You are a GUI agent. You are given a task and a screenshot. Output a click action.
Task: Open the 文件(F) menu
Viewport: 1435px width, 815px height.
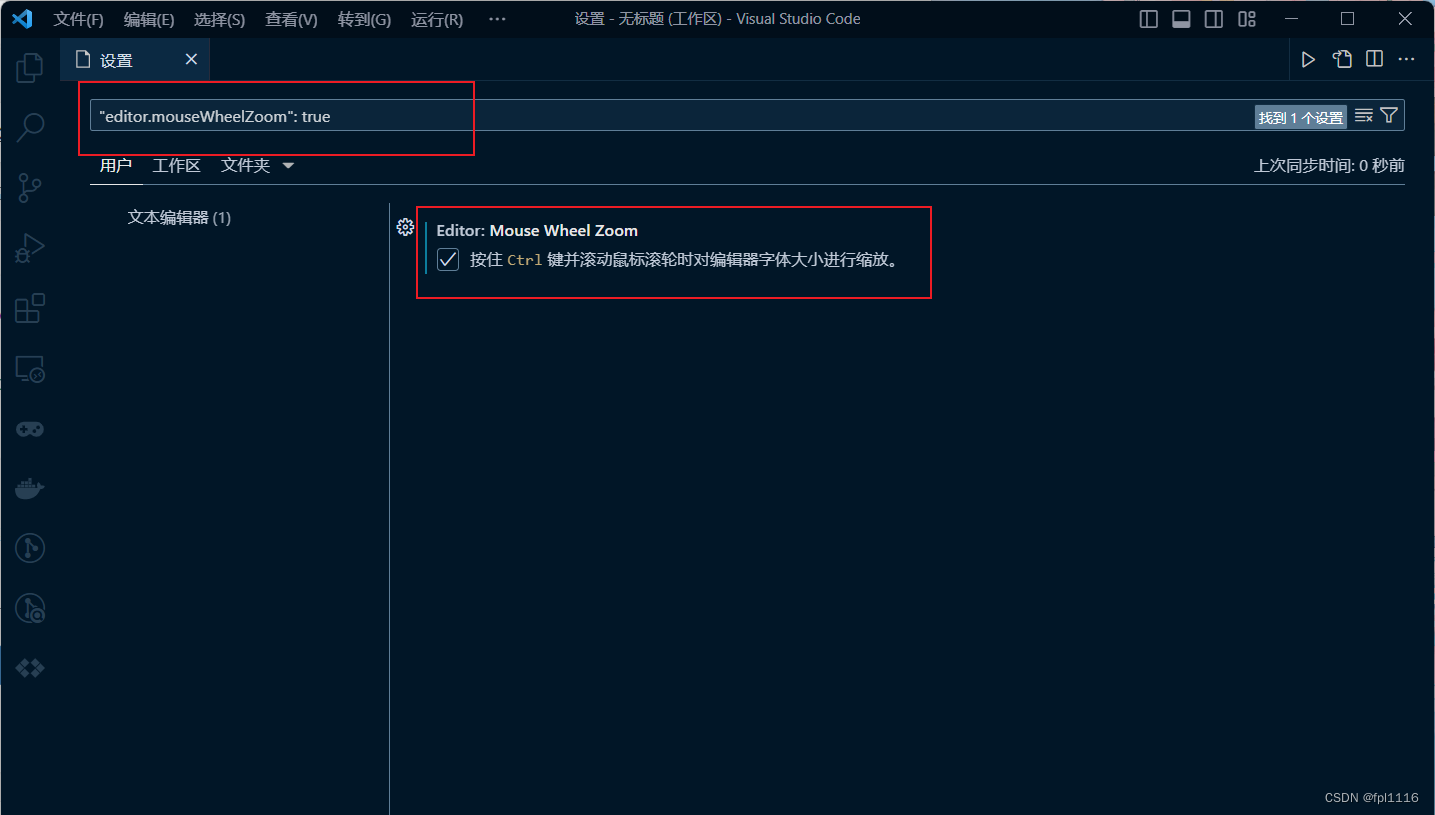click(78, 19)
